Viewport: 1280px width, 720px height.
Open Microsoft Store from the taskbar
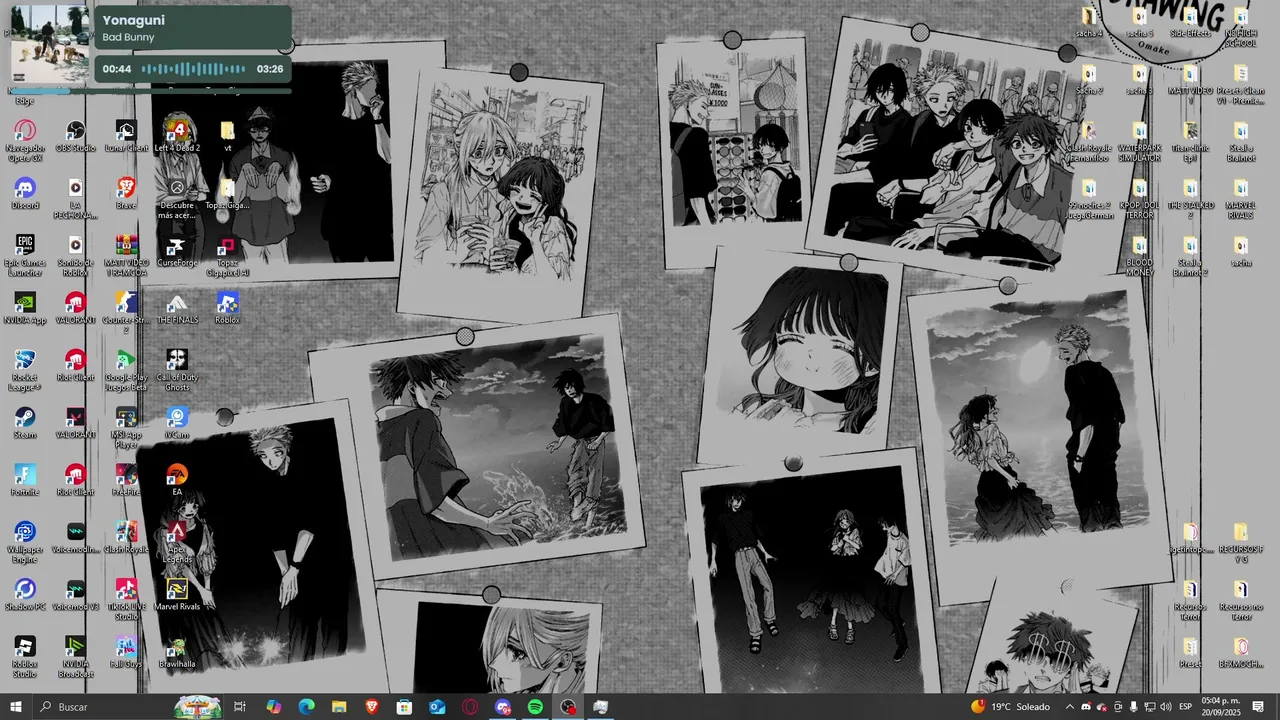coord(404,707)
